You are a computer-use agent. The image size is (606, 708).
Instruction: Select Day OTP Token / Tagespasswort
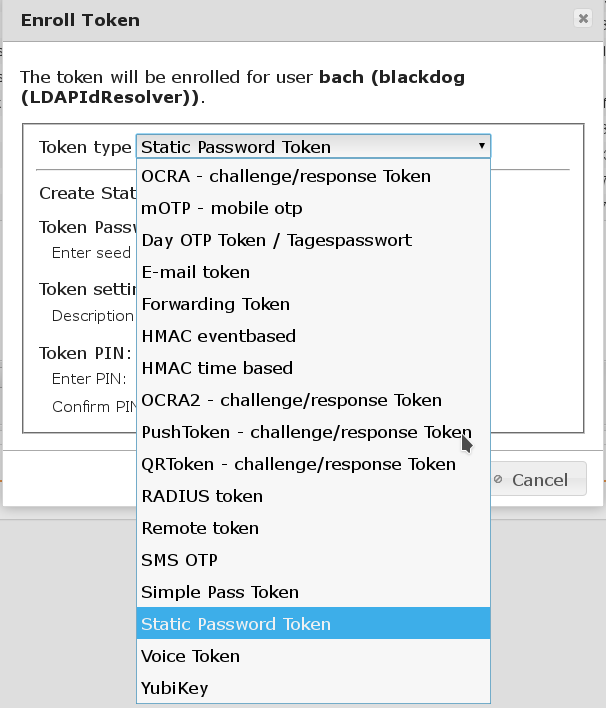click(276, 240)
